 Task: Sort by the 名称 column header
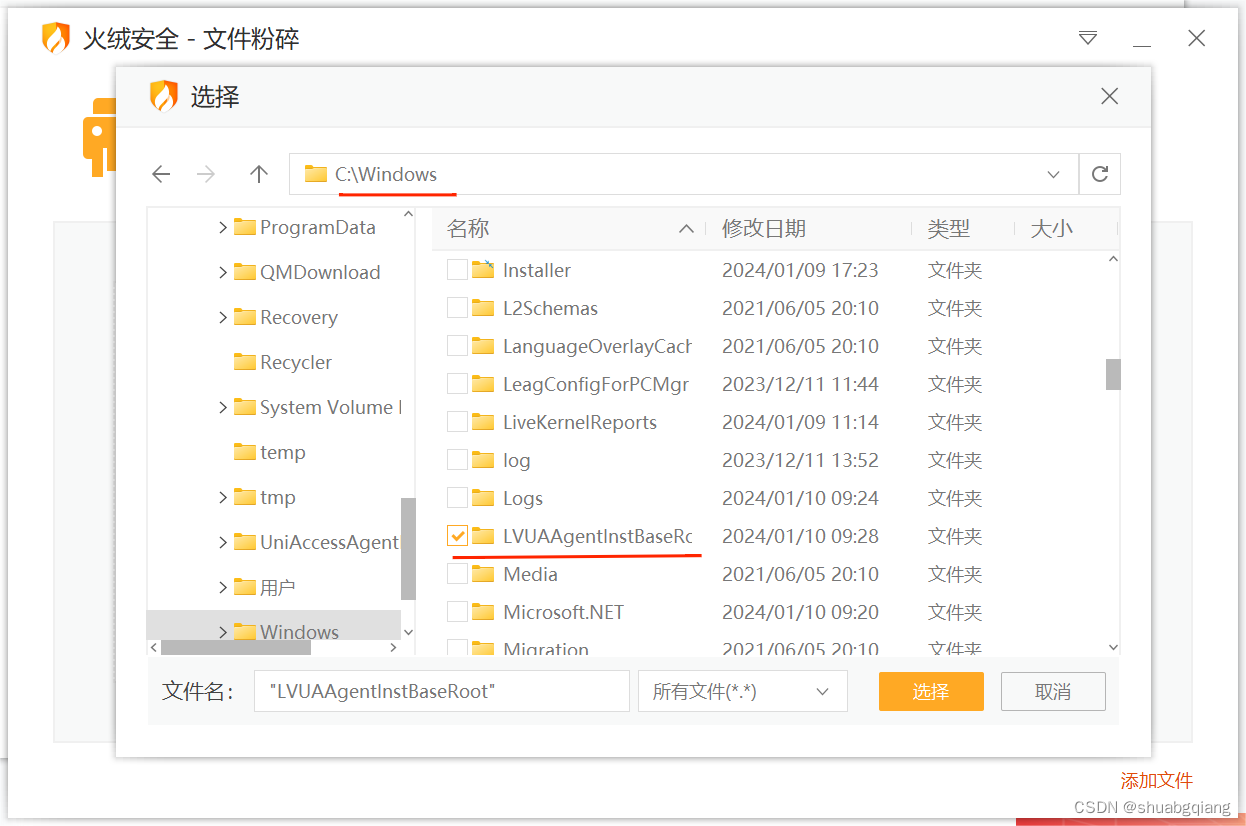pyautogui.click(x=571, y=228)
